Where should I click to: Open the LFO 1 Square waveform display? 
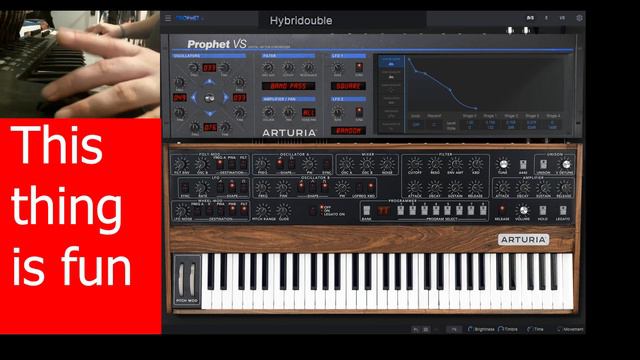[x=348, y=86]
